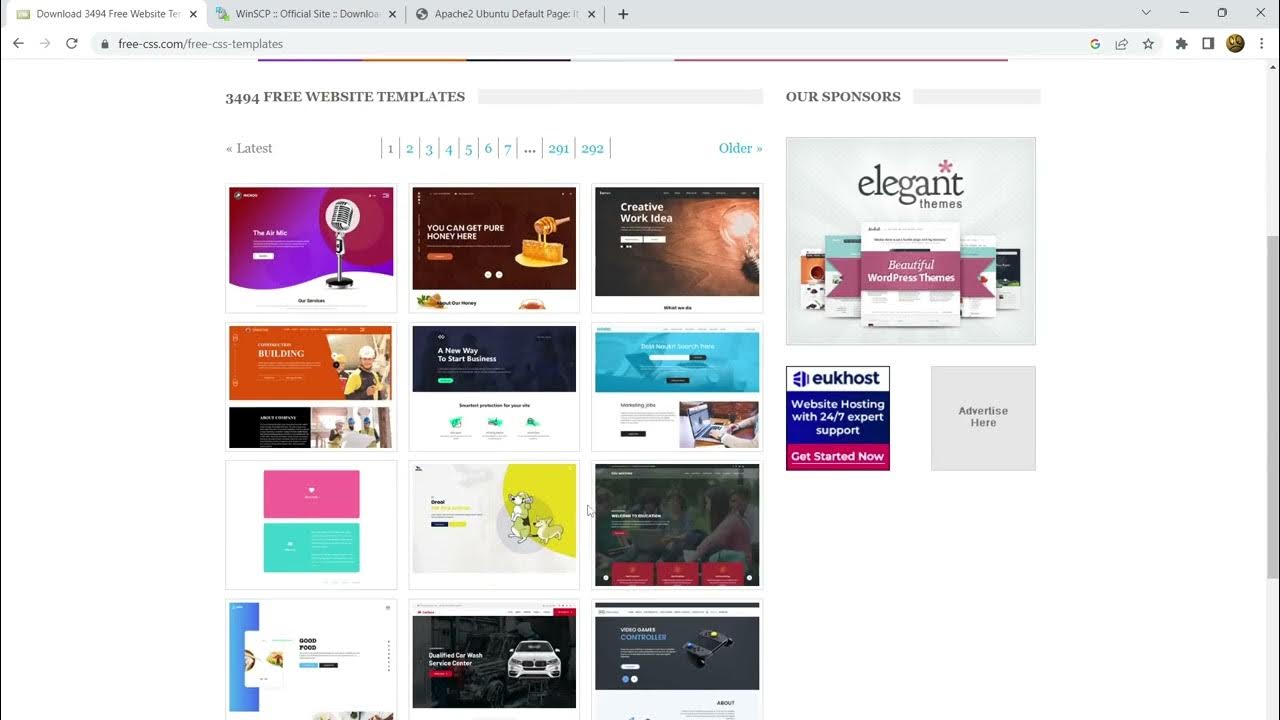Open page 4 of templates
Viewport: 1280px width, 720px height.
[449, 148]
